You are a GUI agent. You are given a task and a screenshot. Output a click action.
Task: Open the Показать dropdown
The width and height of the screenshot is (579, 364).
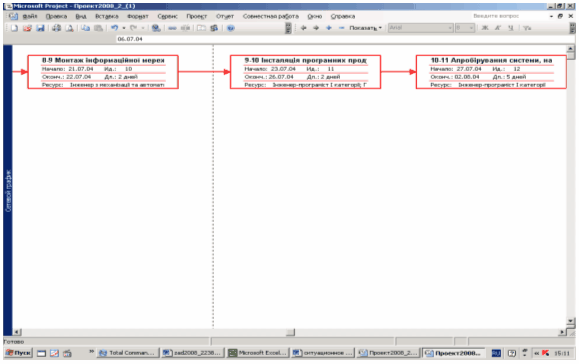click(366, 28)
